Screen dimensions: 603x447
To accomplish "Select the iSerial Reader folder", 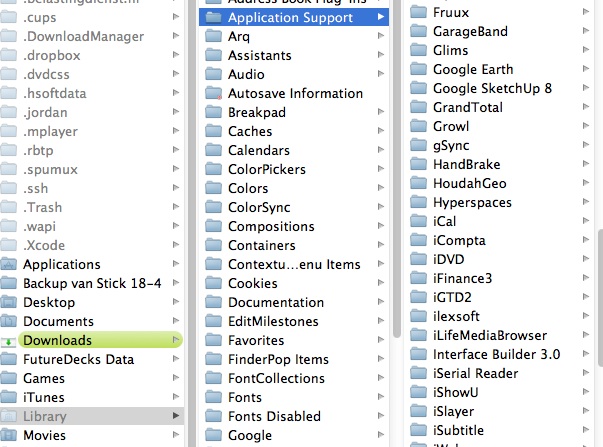I will [500, 373].
